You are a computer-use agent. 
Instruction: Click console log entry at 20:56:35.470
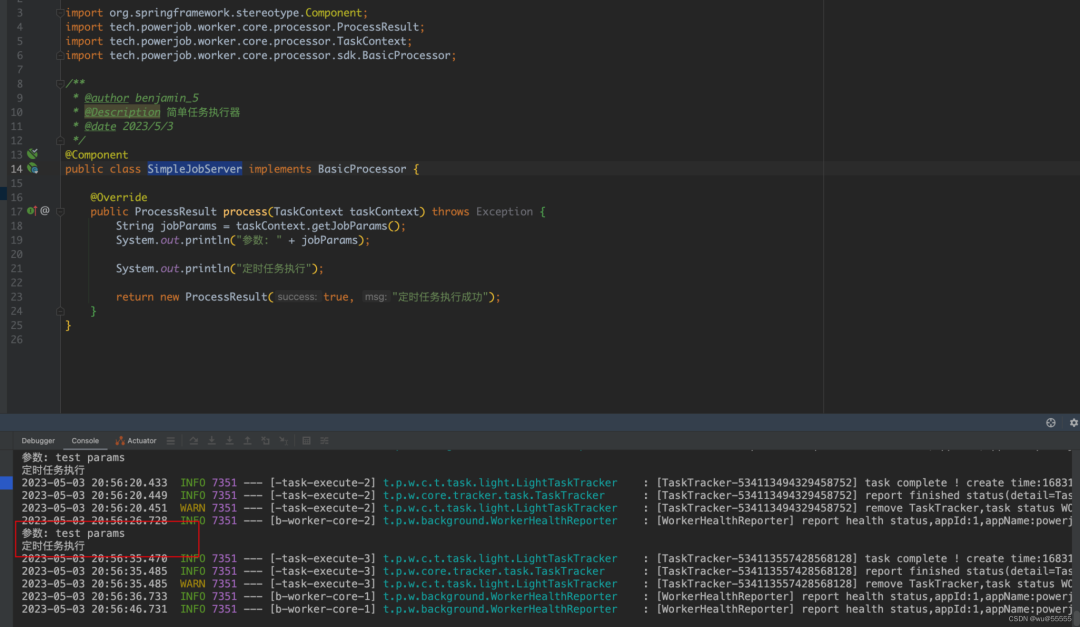pos(547,559)
